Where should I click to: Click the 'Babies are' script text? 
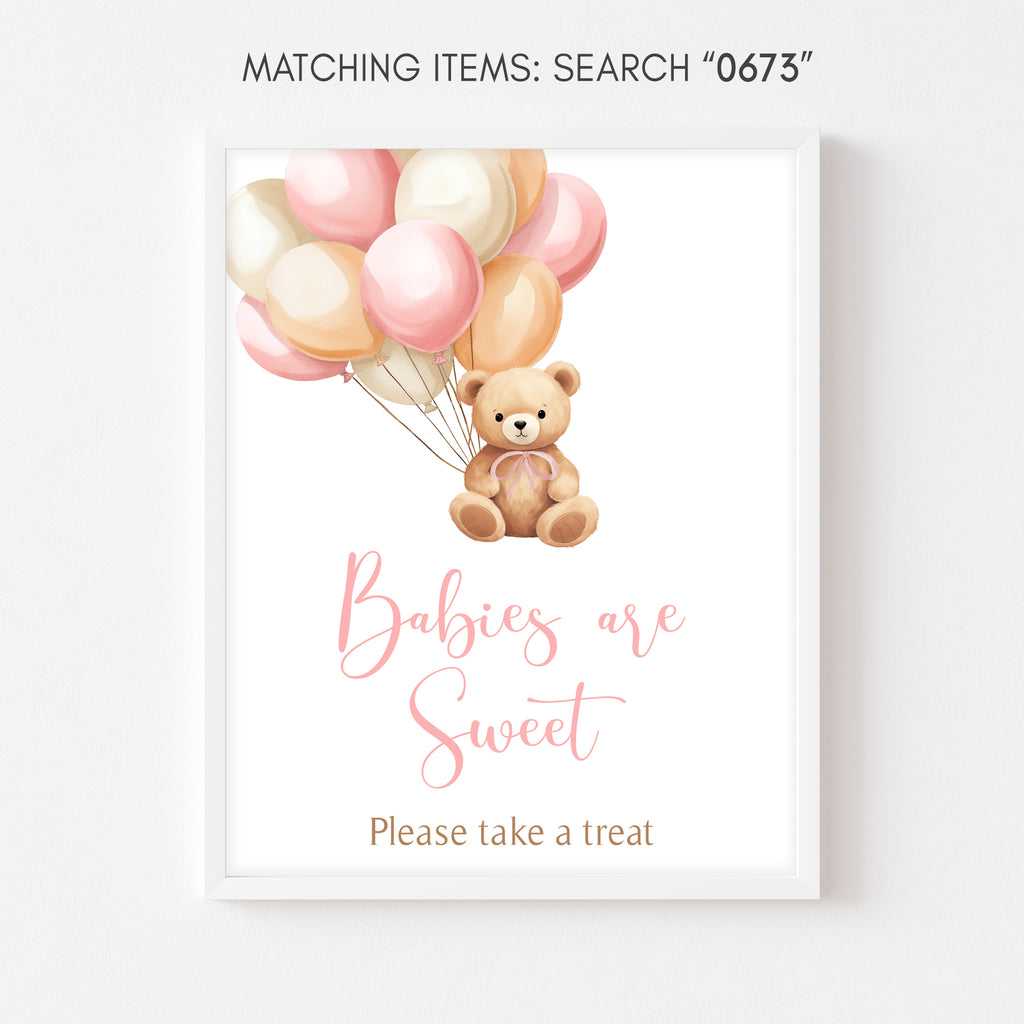(x=511, y=614)
